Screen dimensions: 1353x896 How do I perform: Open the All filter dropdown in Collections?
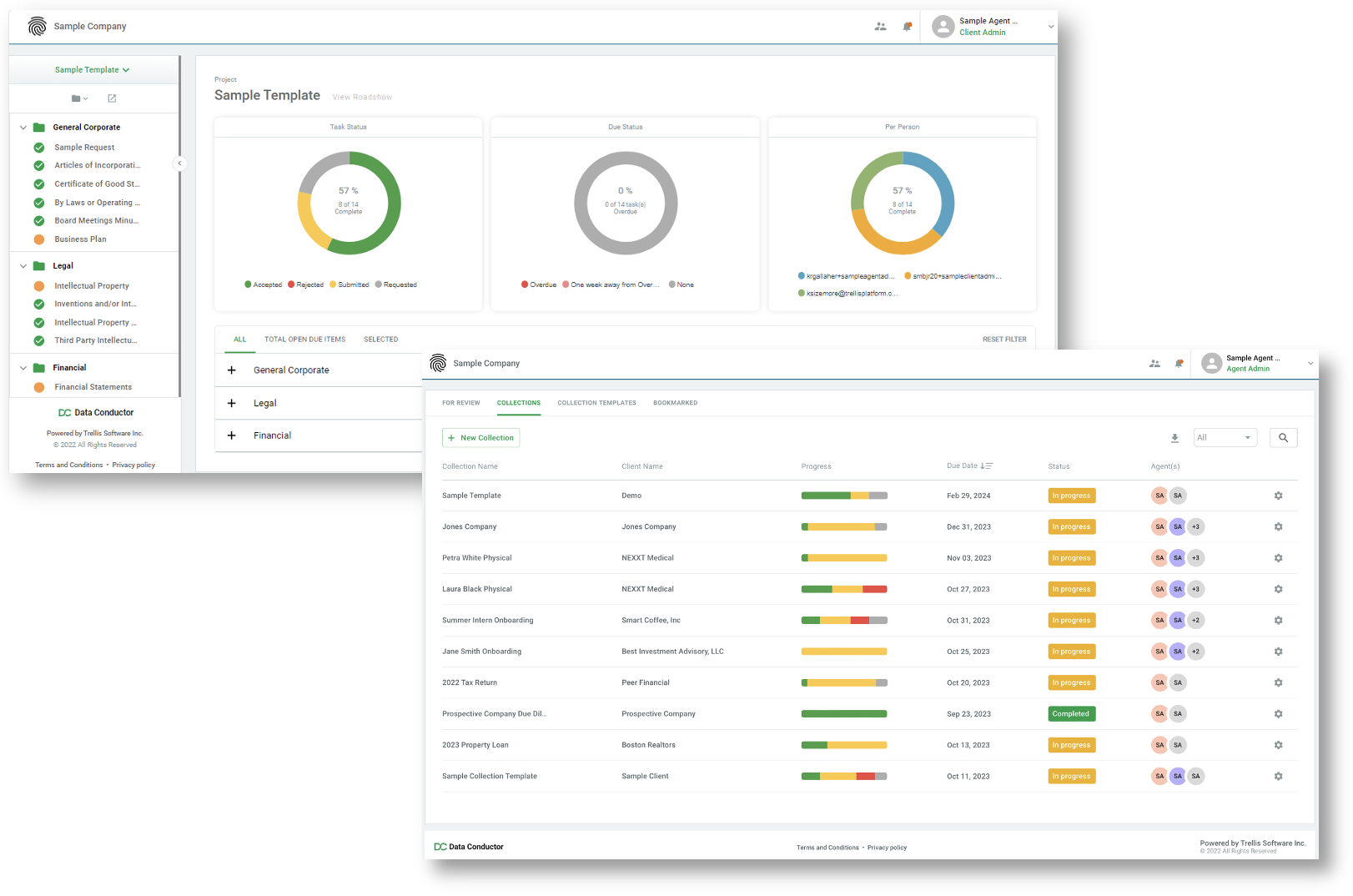tap(1224, 438)
